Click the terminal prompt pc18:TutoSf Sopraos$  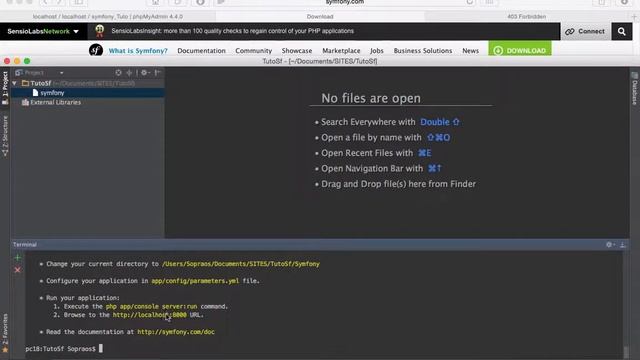tap(60, 349)
